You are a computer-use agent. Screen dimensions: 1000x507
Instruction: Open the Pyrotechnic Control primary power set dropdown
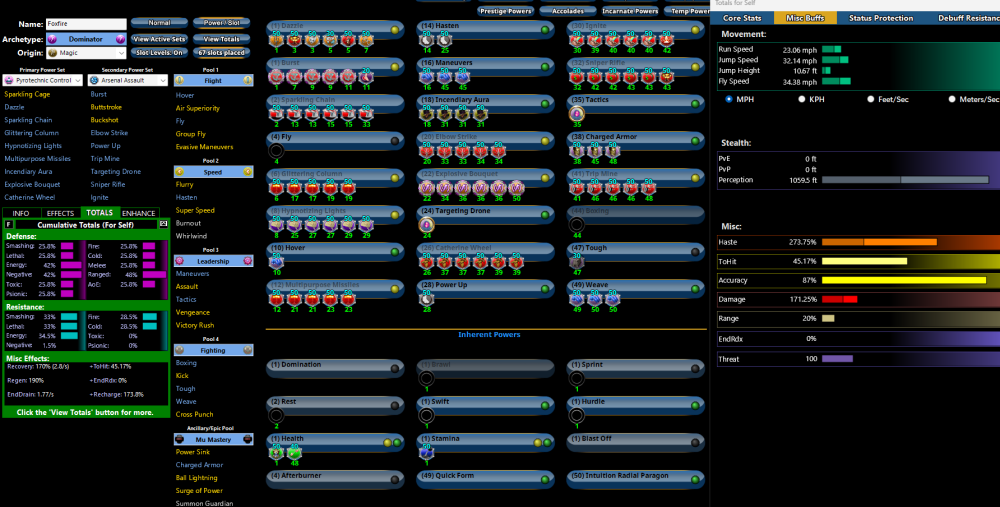[x=43, y=80]
